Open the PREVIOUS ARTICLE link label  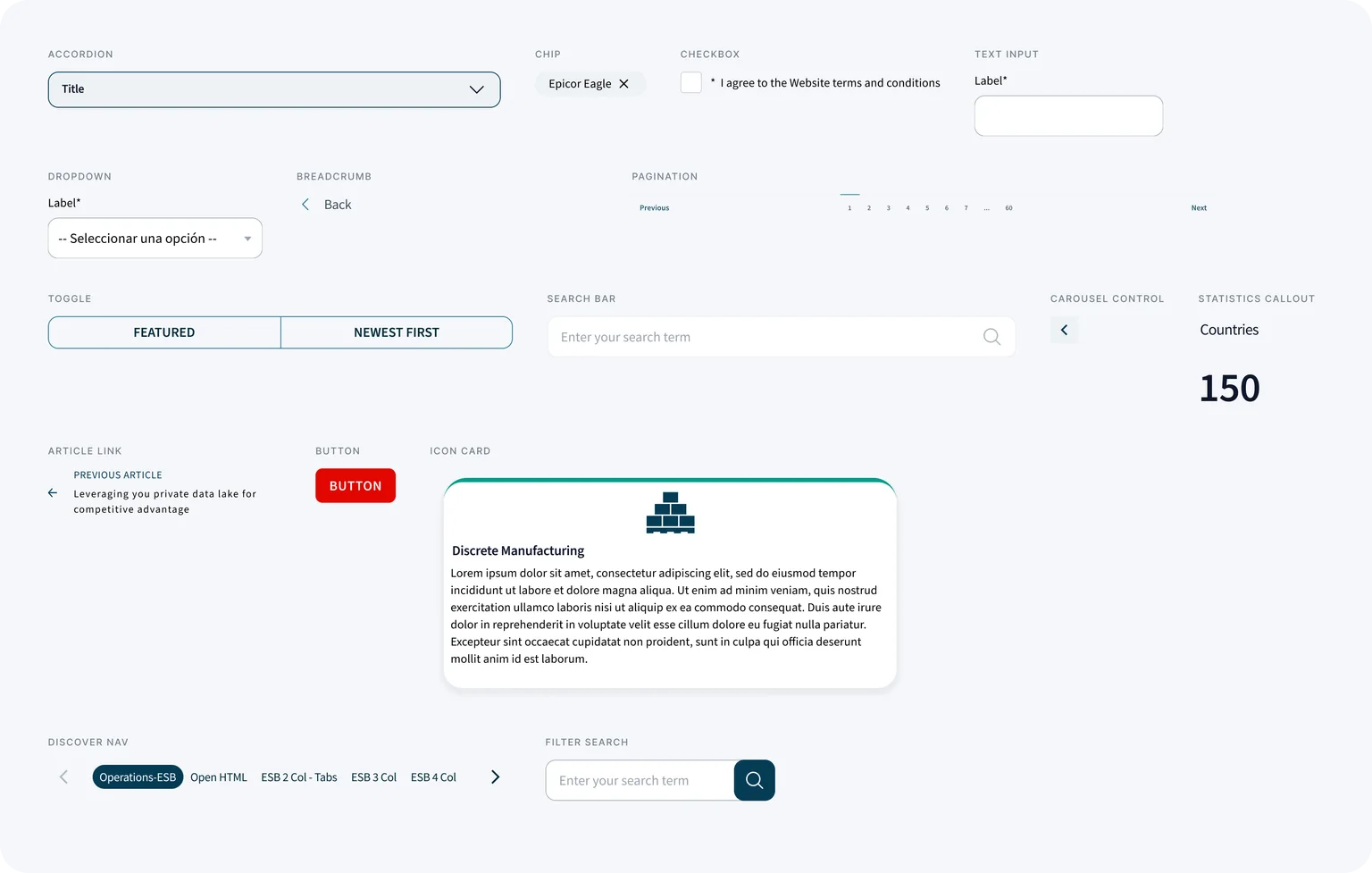(x=118, y=475)
